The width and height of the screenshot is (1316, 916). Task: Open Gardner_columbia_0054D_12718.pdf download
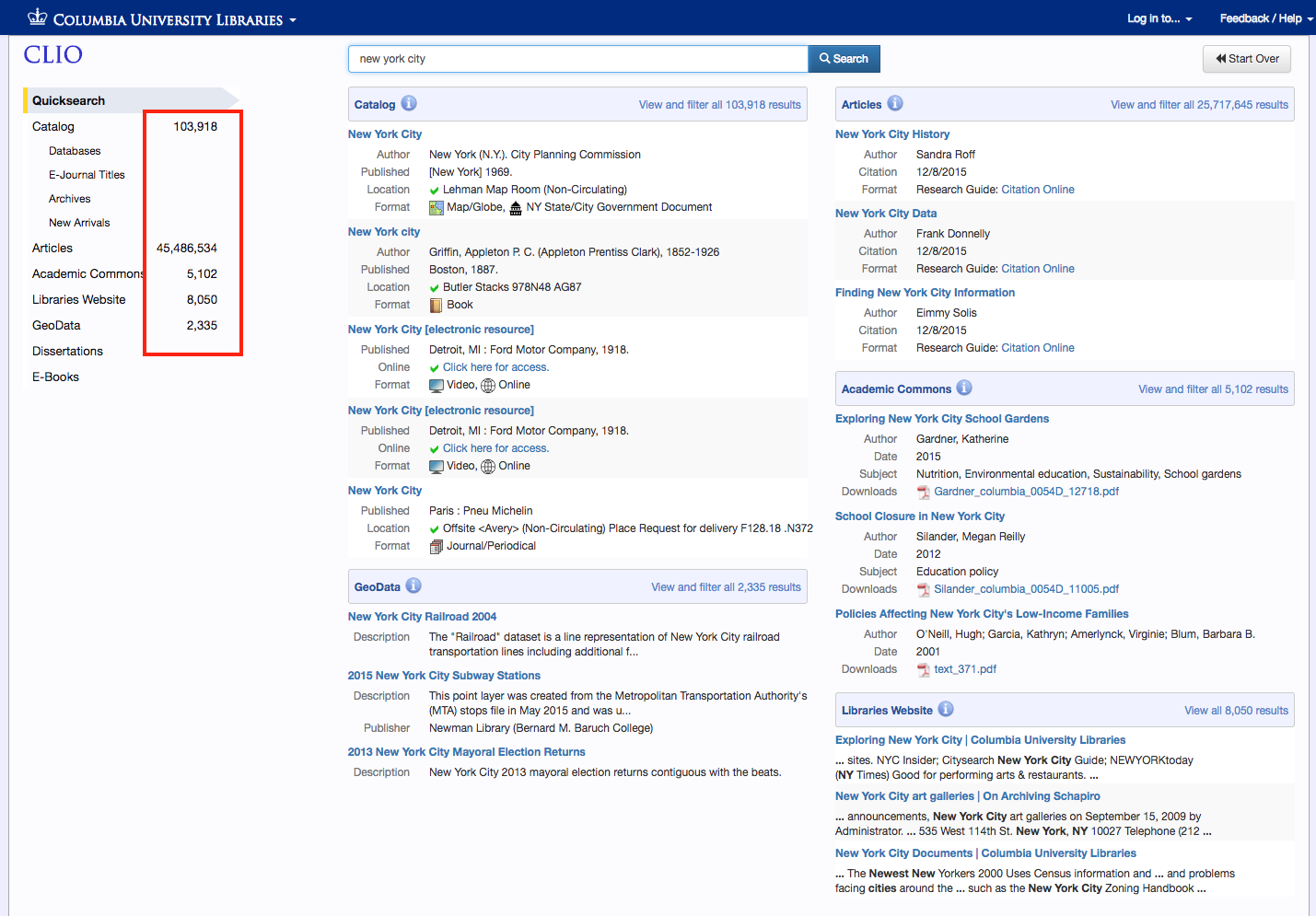click(1026, 492)
